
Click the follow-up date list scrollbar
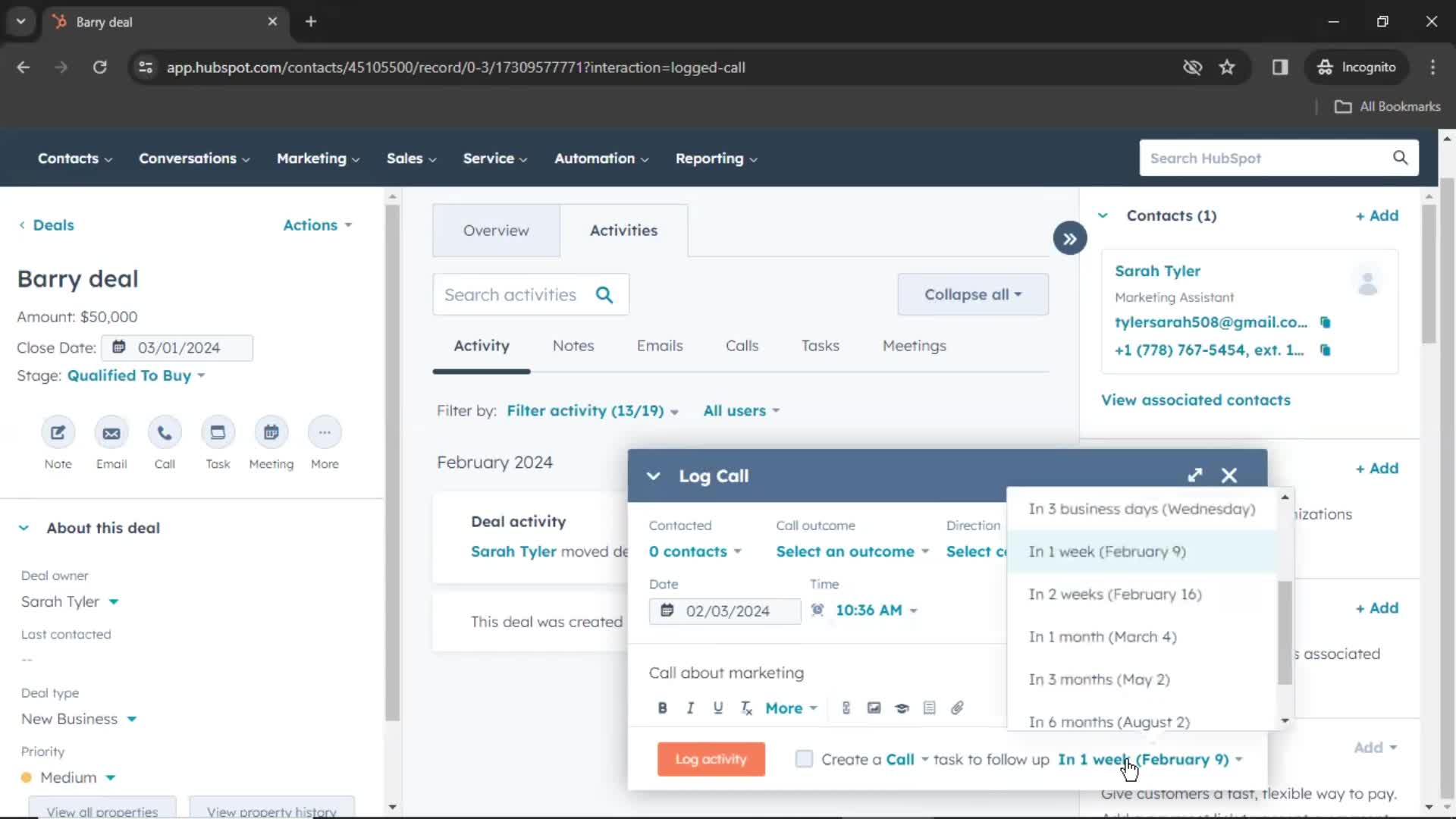tap(1284, 633)
